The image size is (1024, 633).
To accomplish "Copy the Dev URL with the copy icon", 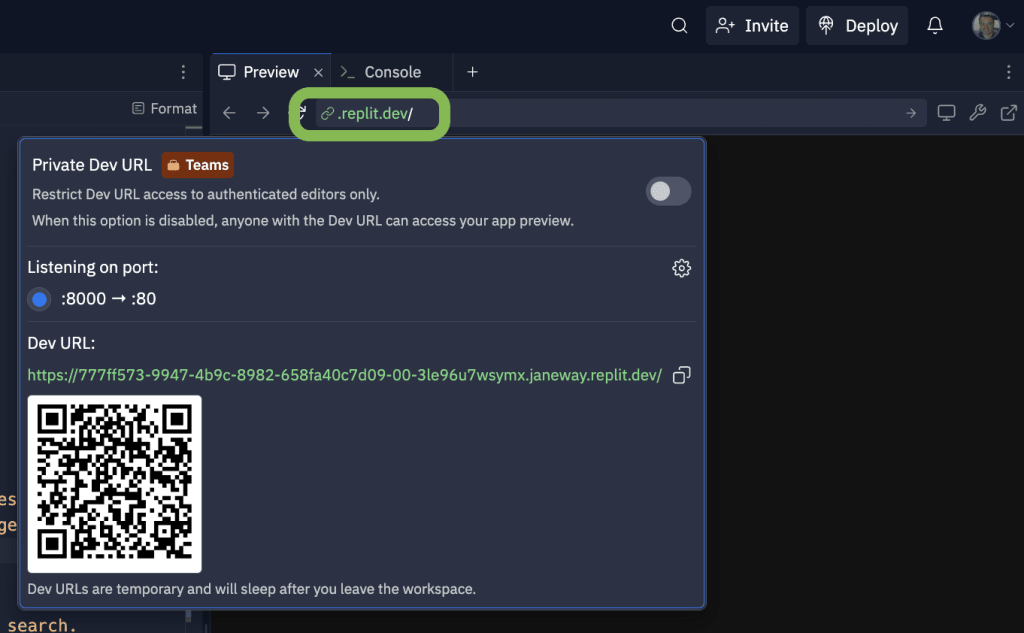I will pos(681,375).
